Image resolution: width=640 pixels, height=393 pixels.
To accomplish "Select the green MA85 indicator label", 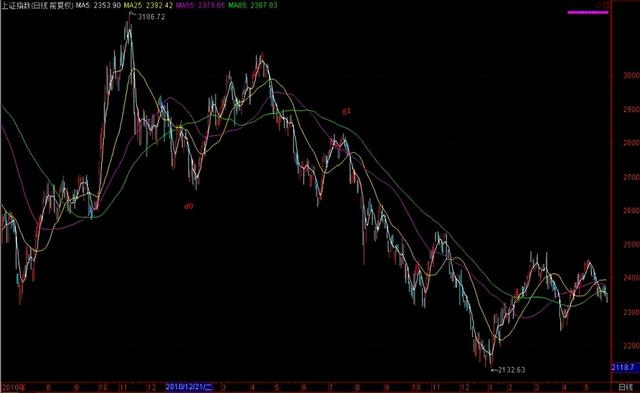I will coord(253,5).
